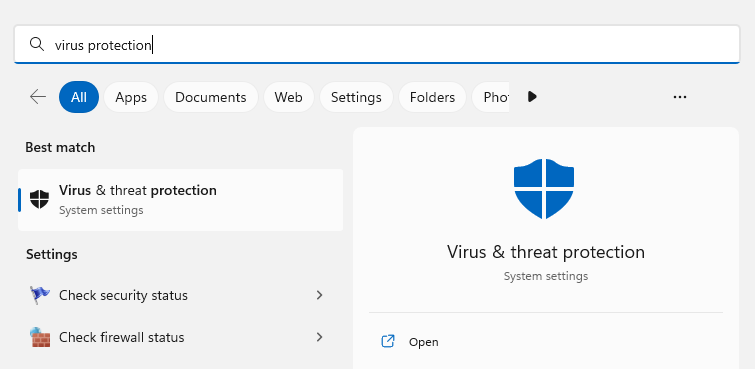This screenshot has height=369, width=755.
Task: Click the Open external link icon
Action: [x=388, y=342]
